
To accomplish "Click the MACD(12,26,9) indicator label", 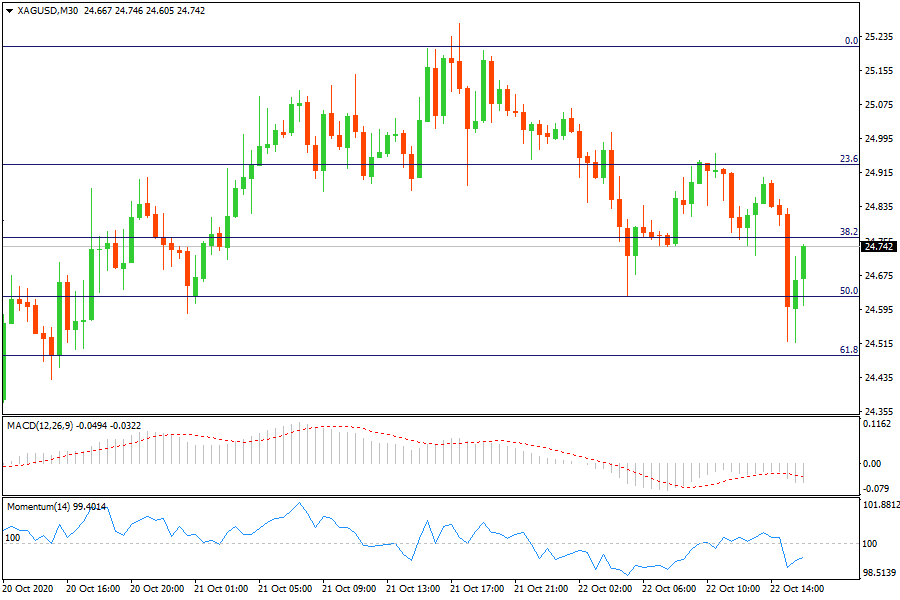I will tap(46, 426).
